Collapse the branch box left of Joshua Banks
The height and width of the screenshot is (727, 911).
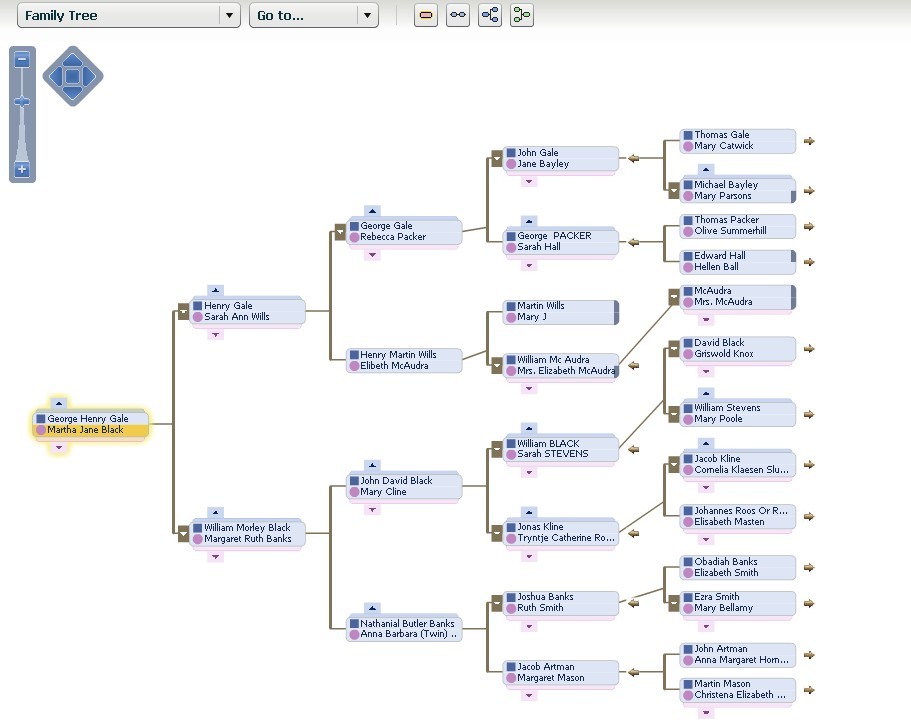[497, 603]
